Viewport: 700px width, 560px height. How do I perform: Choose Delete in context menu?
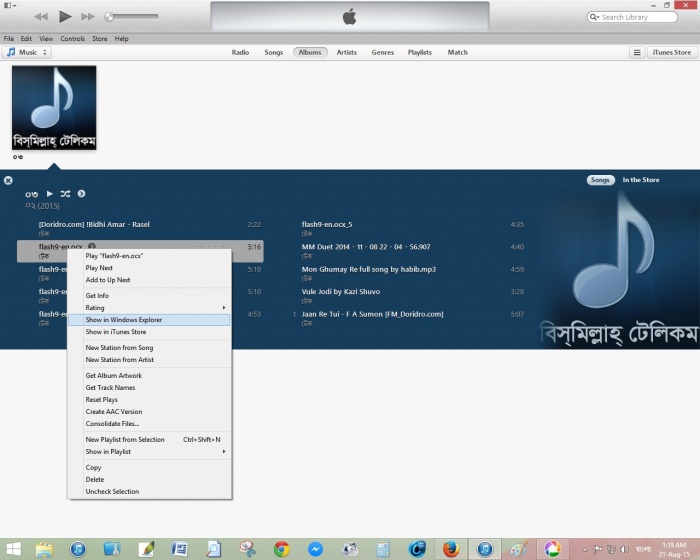[150, 480]
